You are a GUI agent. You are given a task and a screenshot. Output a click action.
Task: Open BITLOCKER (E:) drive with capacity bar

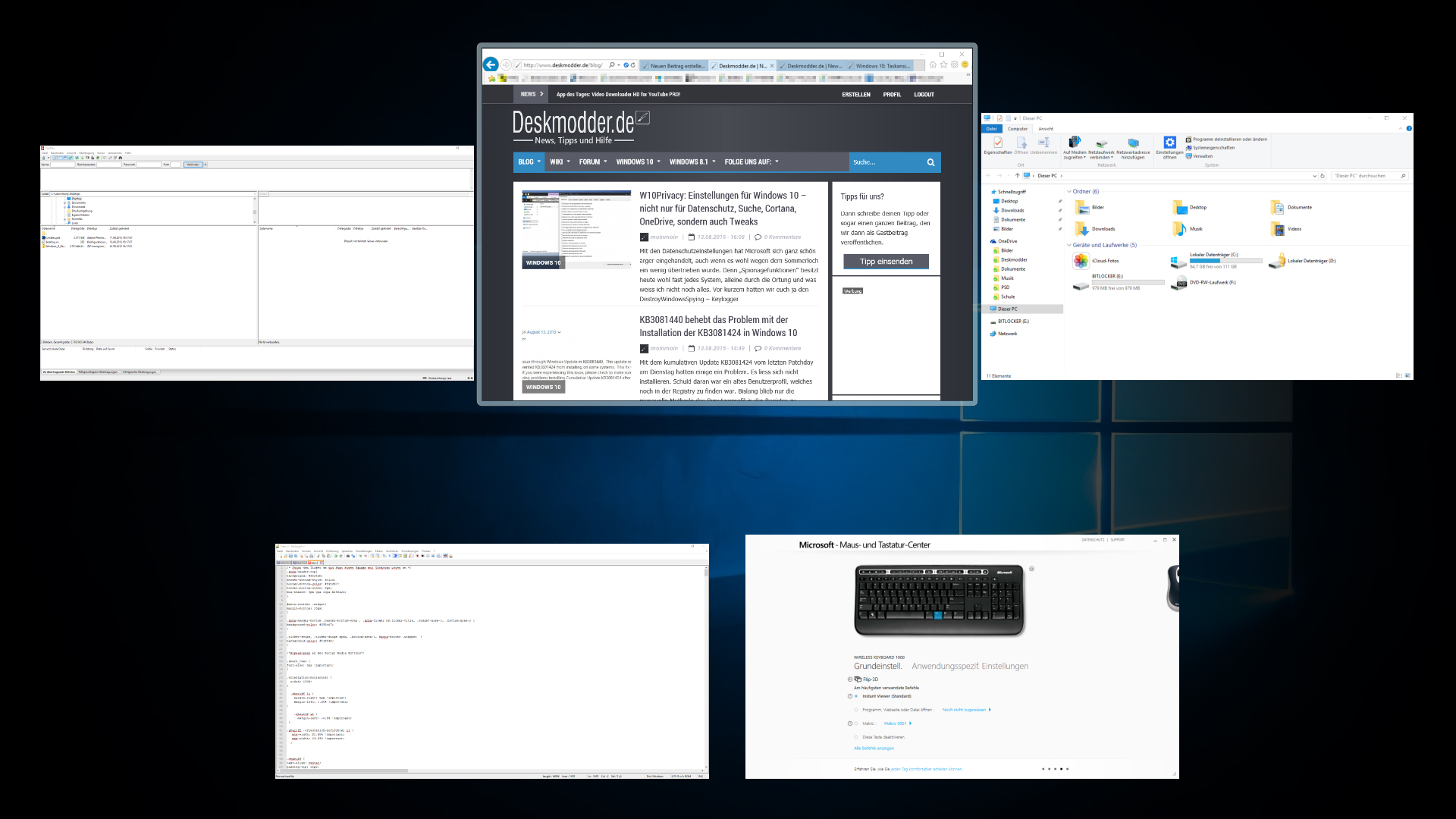point(1119,282)
